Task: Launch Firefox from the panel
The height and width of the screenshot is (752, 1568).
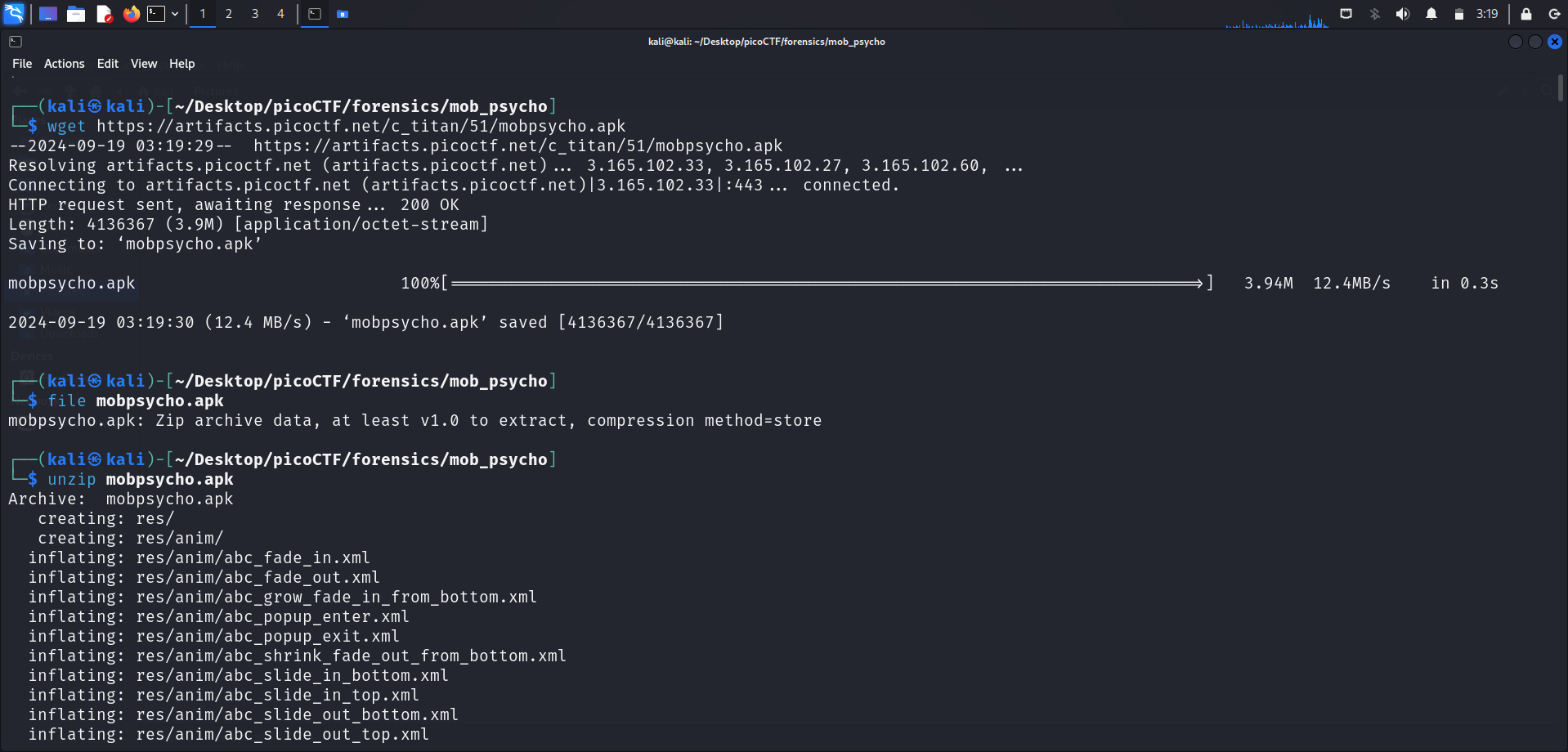Action: 131,14
